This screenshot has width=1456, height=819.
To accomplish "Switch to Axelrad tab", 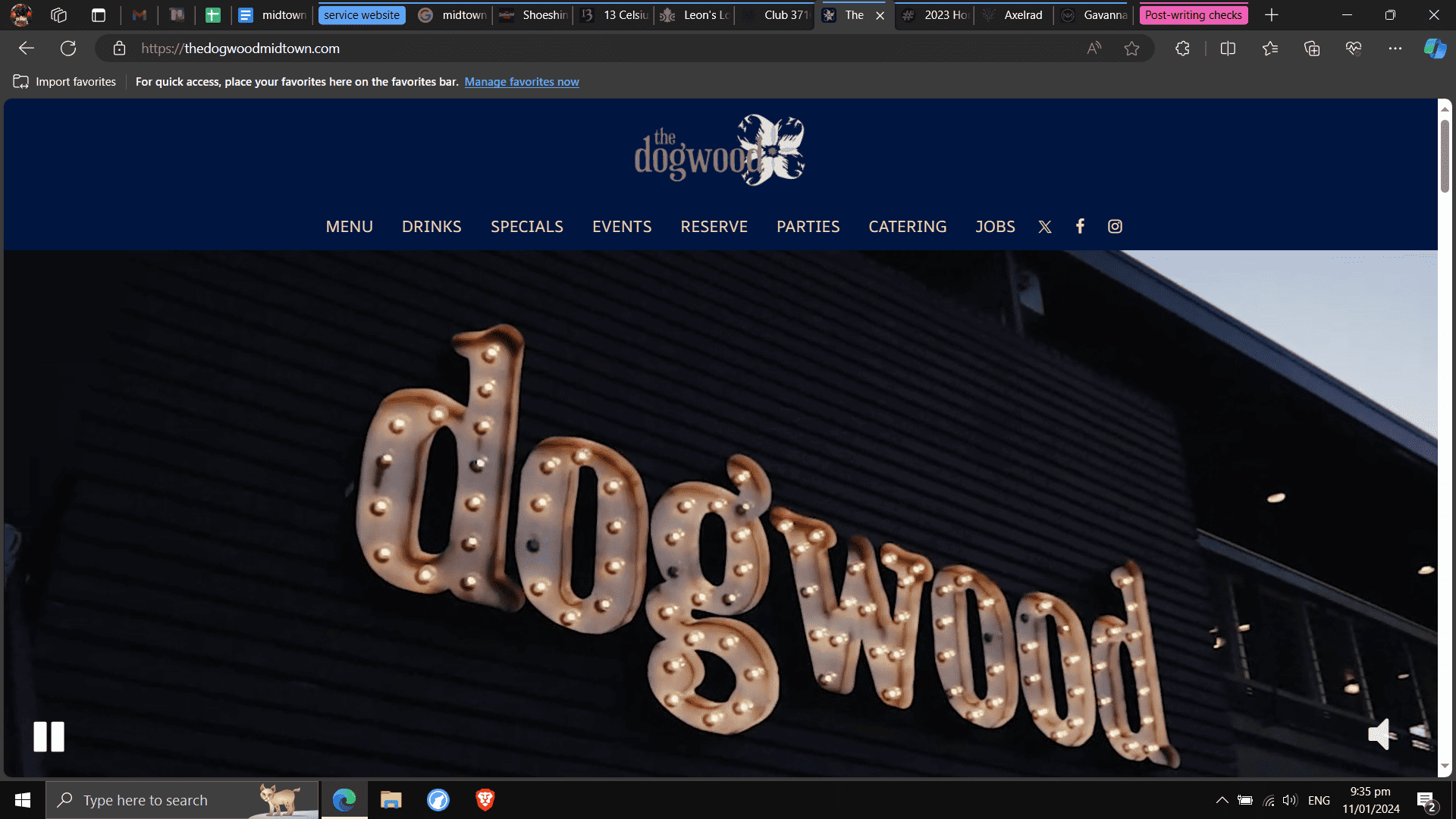I will (x=1015, y=15).
